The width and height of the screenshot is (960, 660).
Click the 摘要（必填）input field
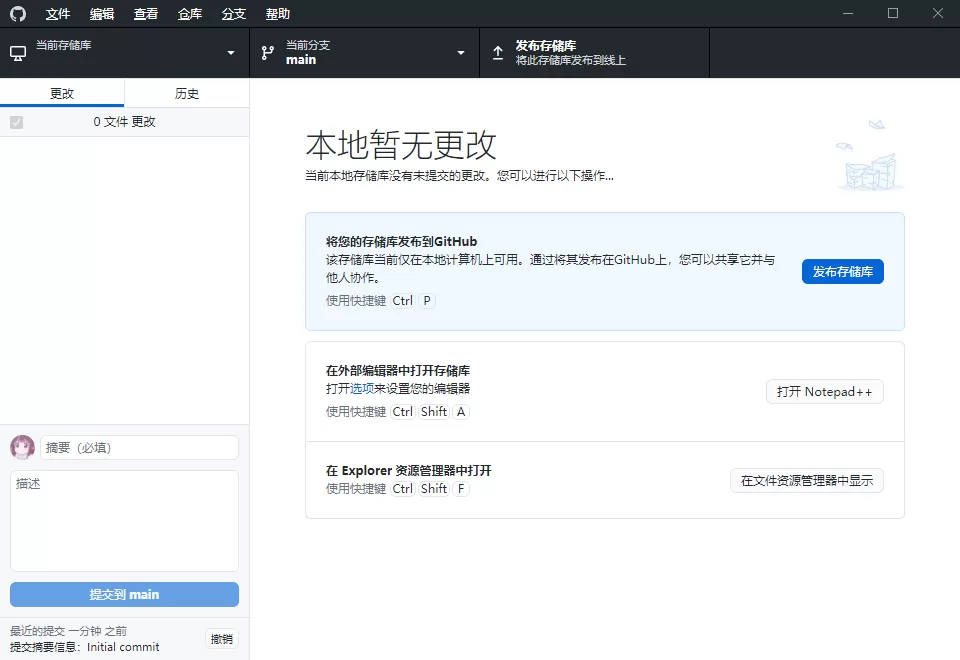pos(139,447)
